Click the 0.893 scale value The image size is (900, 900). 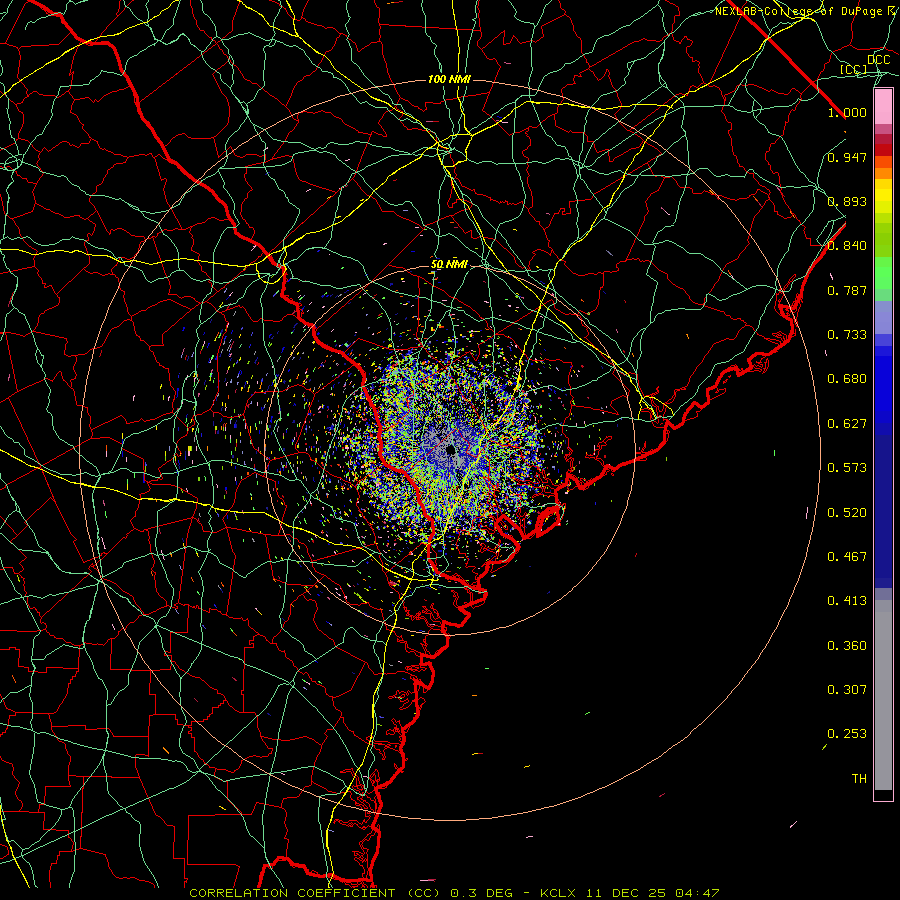[x=847, y=201]
